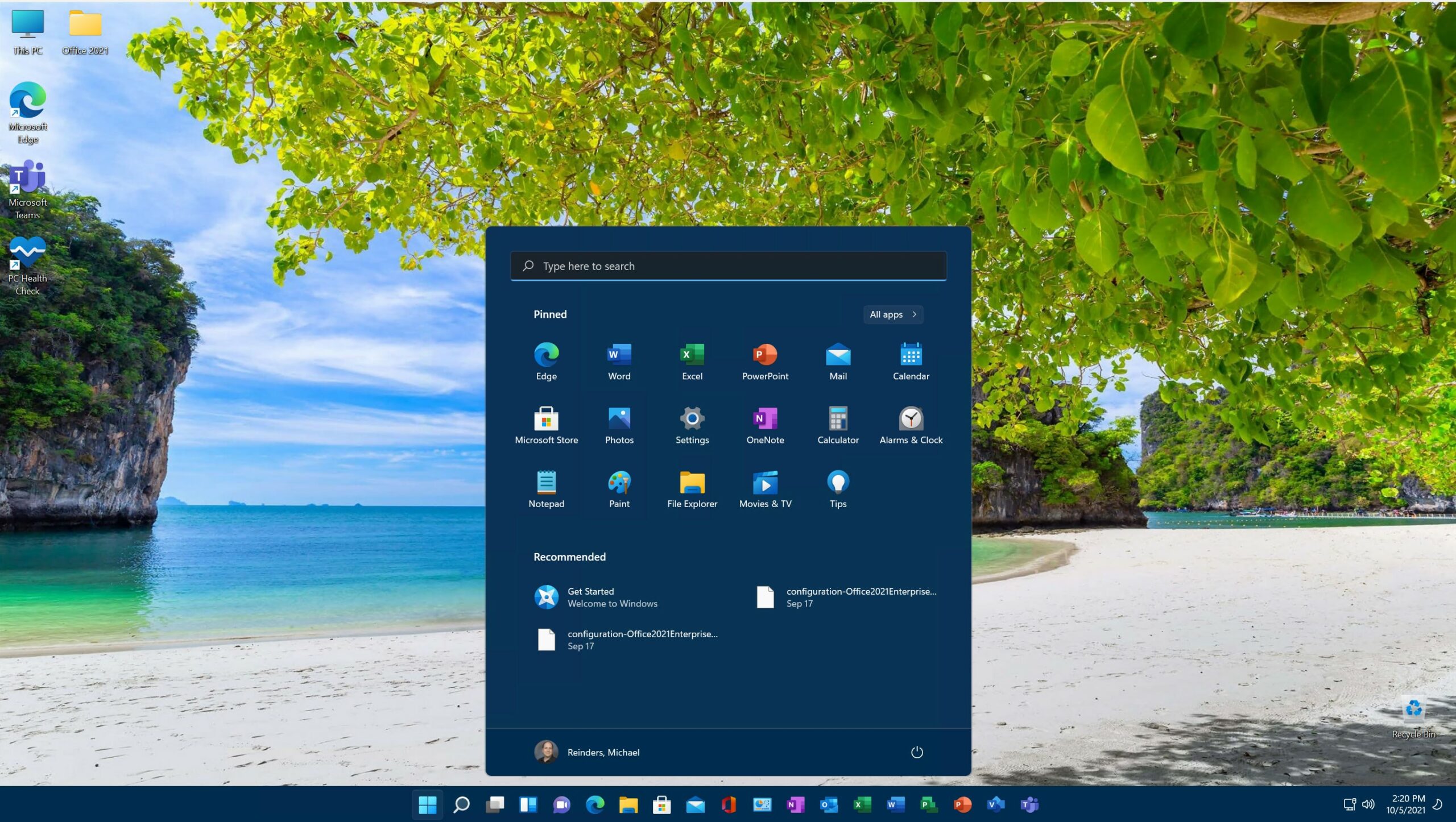Click All apps chevron arrow

[x=913, y=314]
